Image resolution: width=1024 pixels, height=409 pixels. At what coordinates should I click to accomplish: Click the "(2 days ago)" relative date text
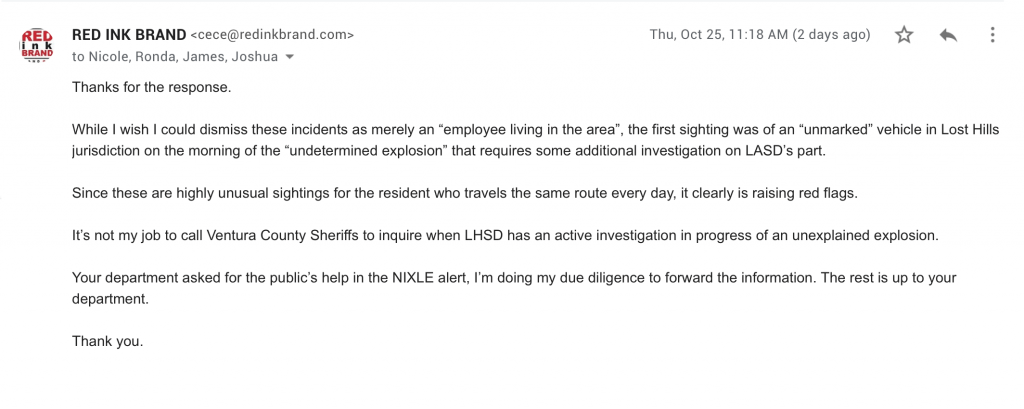point(831,35)
